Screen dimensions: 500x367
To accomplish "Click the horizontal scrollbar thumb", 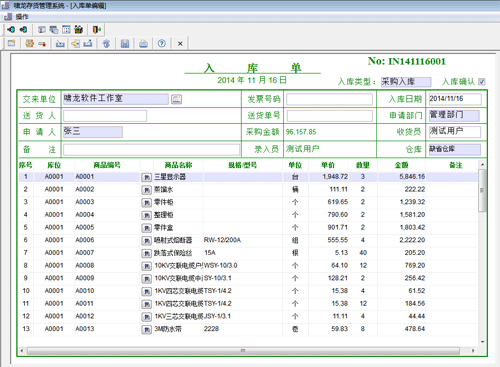I will click(x=243, y=351).
